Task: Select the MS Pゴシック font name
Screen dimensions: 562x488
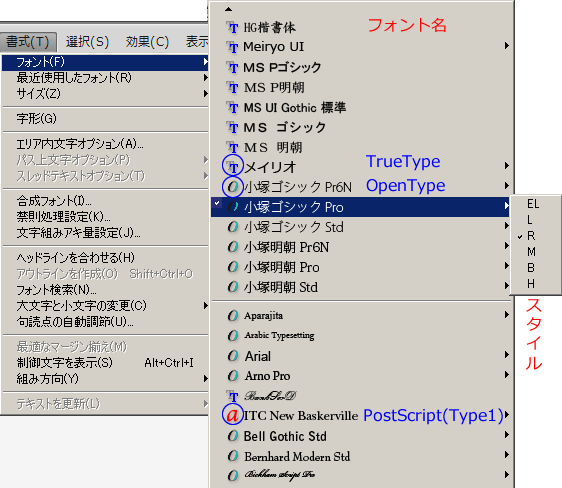Action: point(282,67)
